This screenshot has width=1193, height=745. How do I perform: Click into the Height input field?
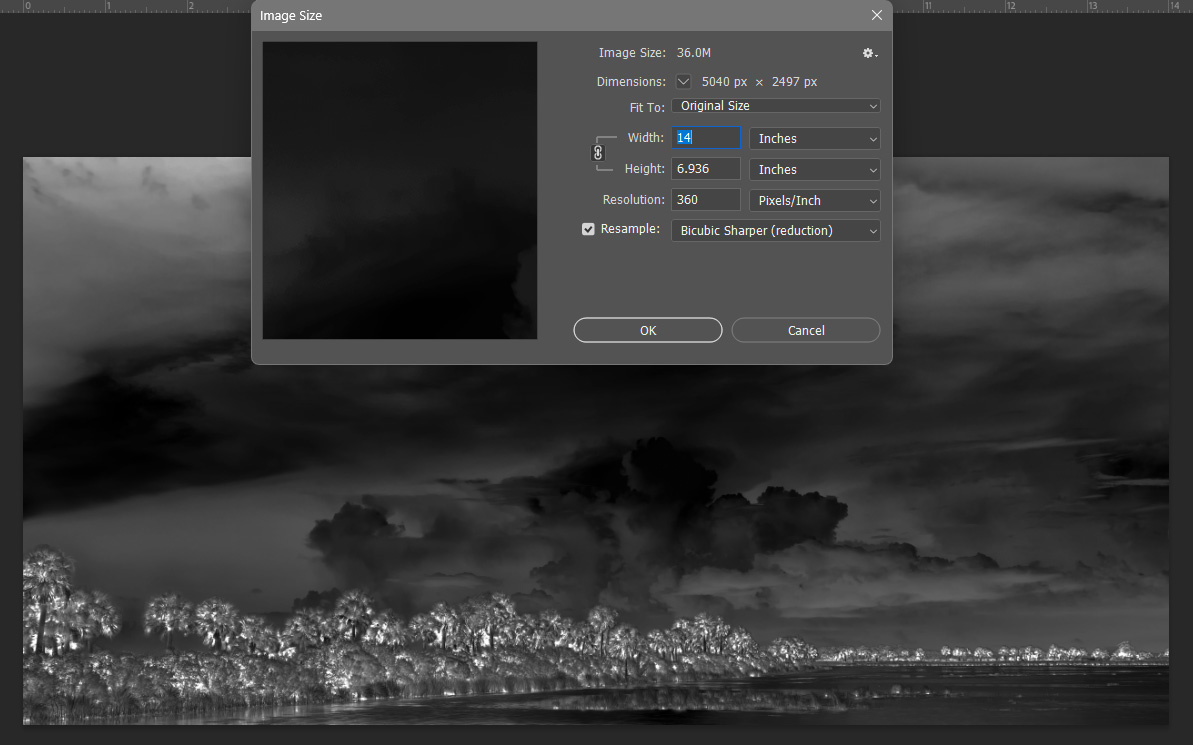tap(705, 169)
